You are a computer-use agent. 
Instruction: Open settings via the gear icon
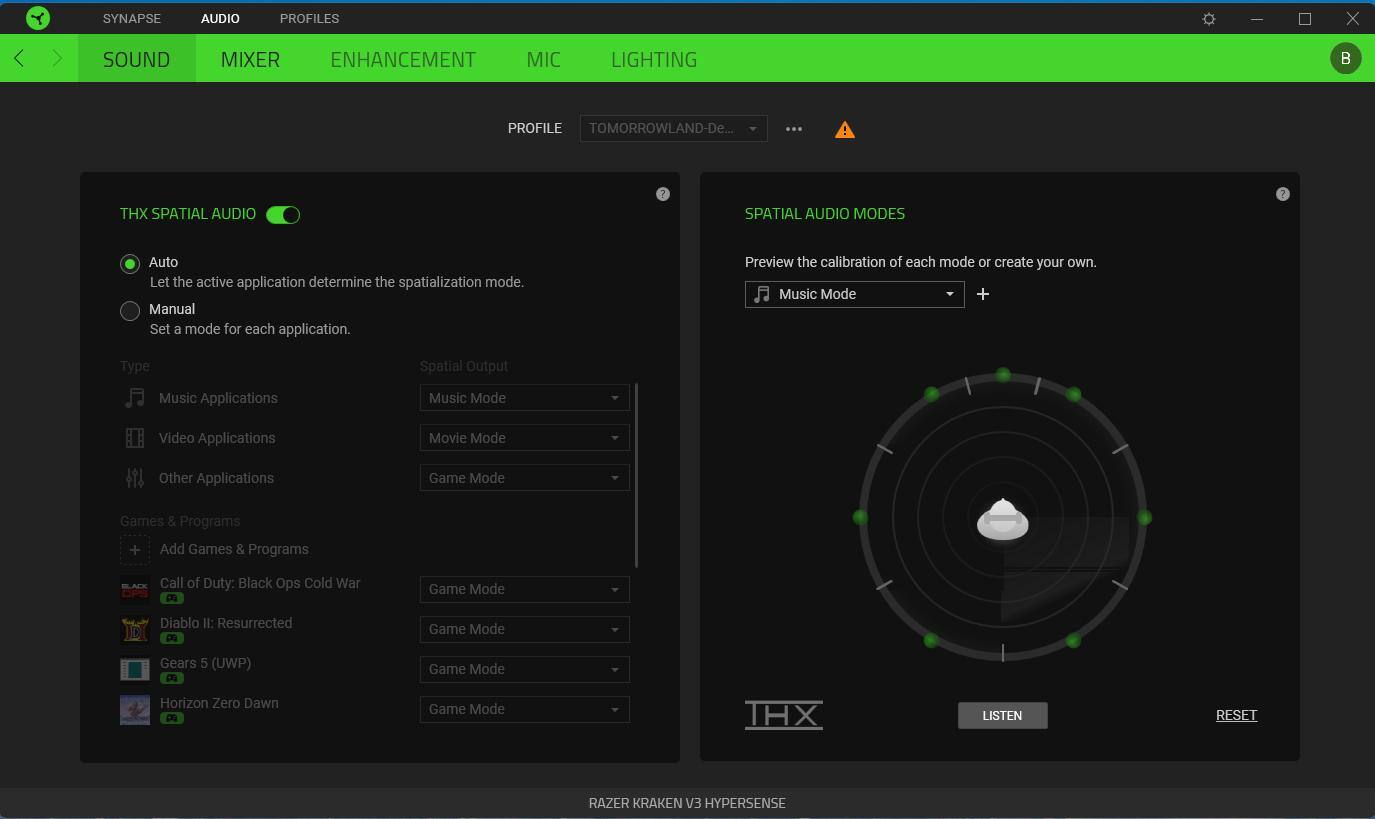1208,19
